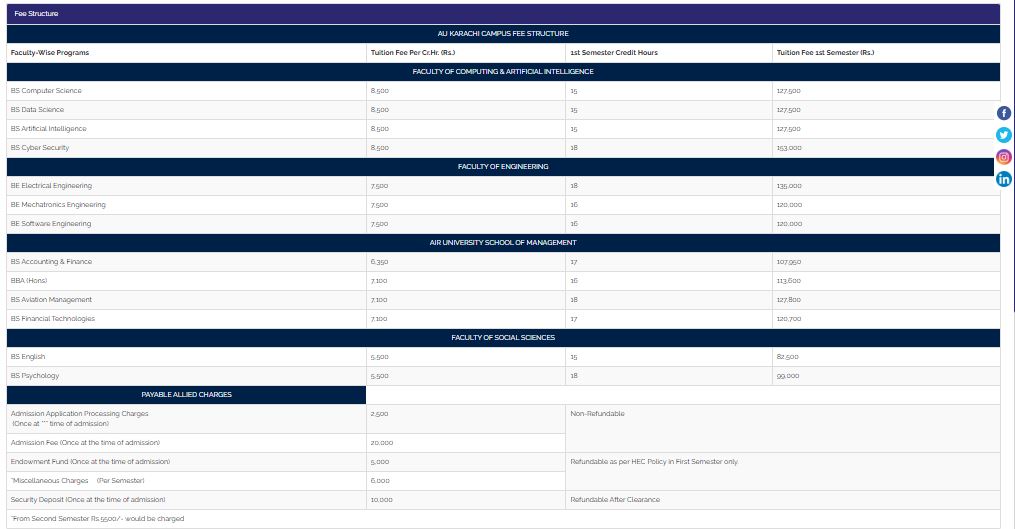
Task: Click the Endowment Fund row label
Action: pos(90,462)
